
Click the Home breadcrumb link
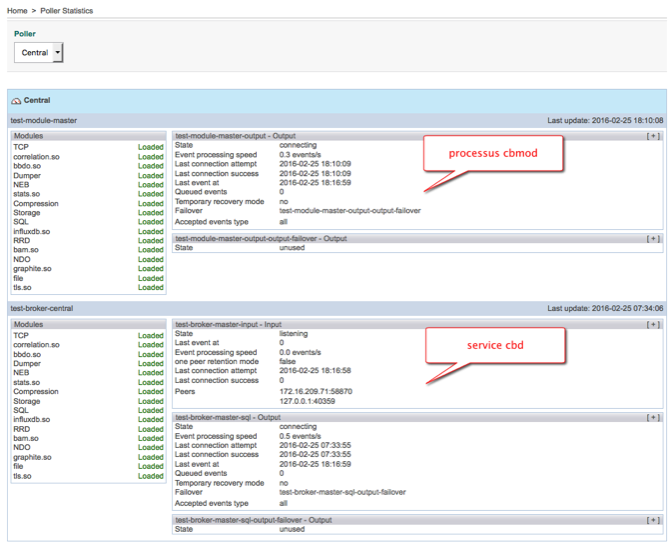(x=17, y=11)
